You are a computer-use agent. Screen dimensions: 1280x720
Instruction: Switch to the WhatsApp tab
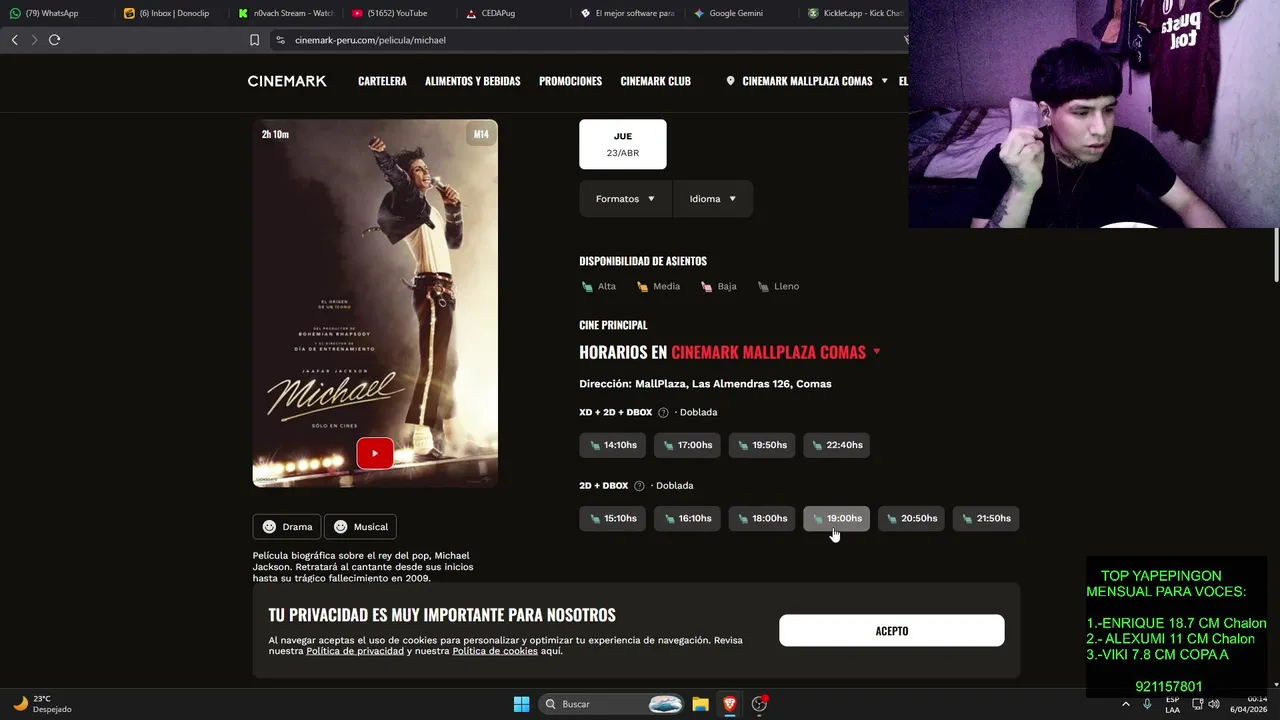55,13
